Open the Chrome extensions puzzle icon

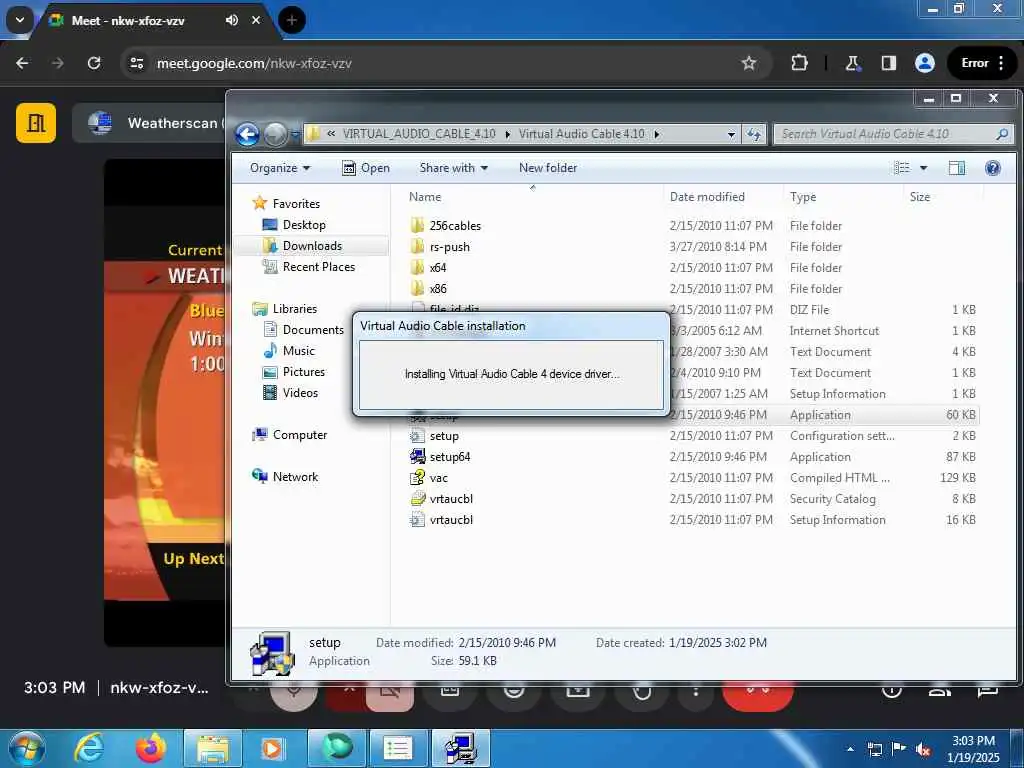click(799, 63)
